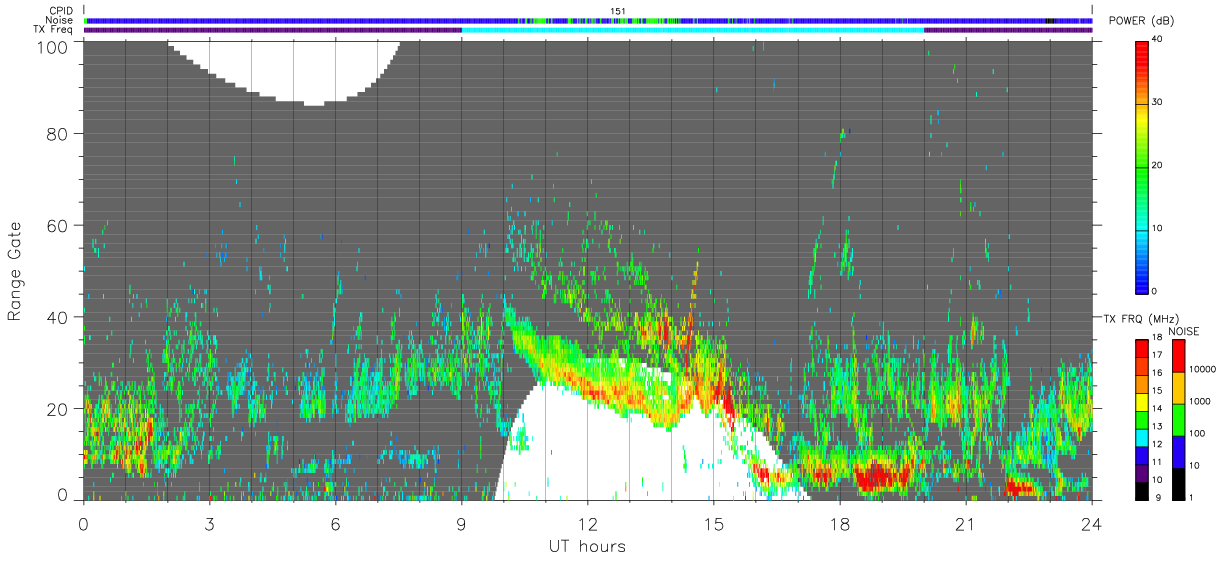Click the 3 tick on the UT hours axis
The height and width of the screenshot is (567, 1228).
tap(209, 524)
